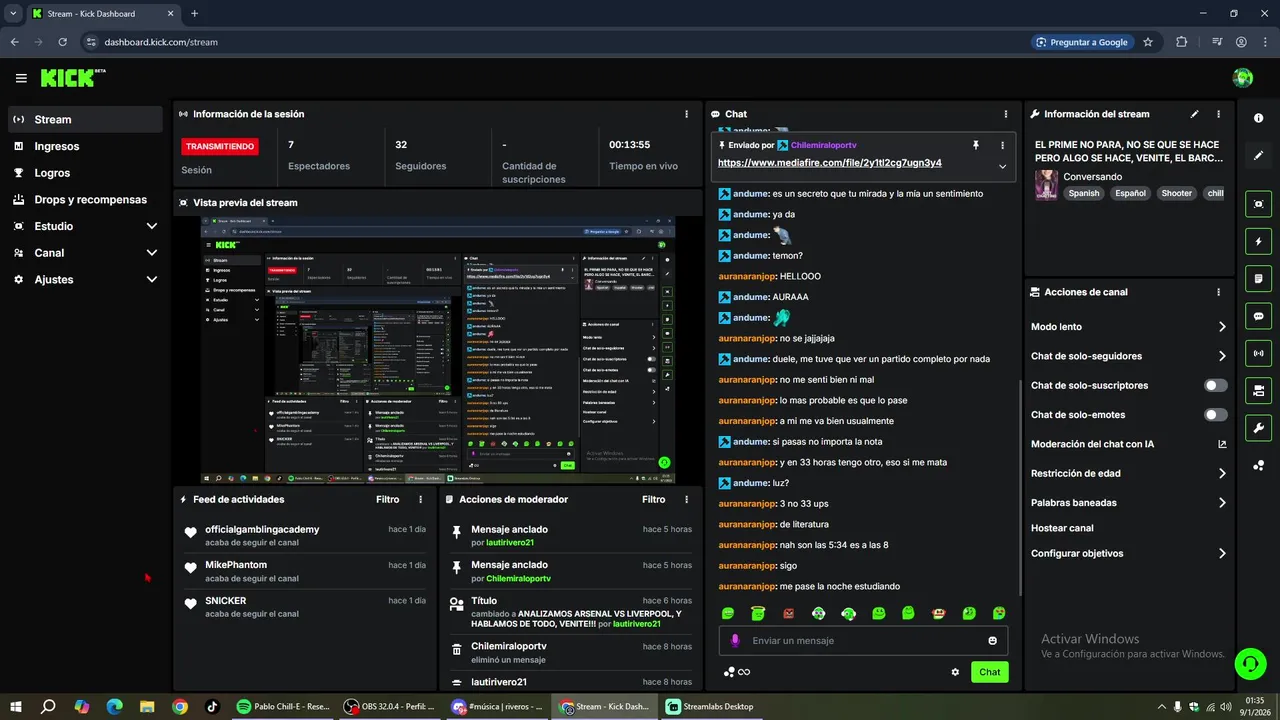
Task: Open Ingresos in the sidebar
Action: pos(85,146)
